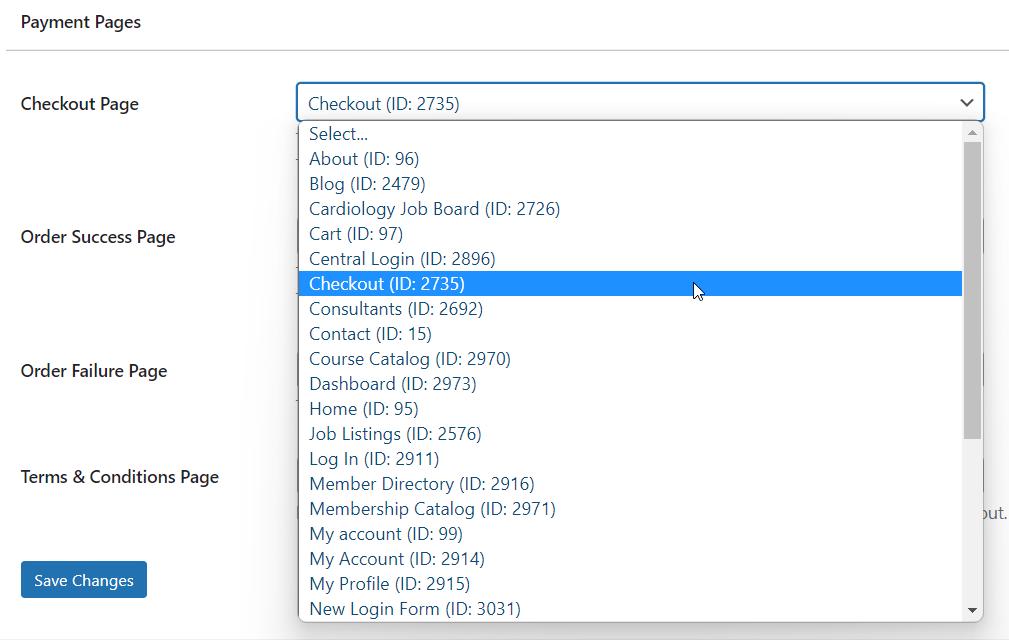This screenshot has width=1009, height=640.
Task: Choose Course Catalog (ID: 2970)
Action: point(630,359)
